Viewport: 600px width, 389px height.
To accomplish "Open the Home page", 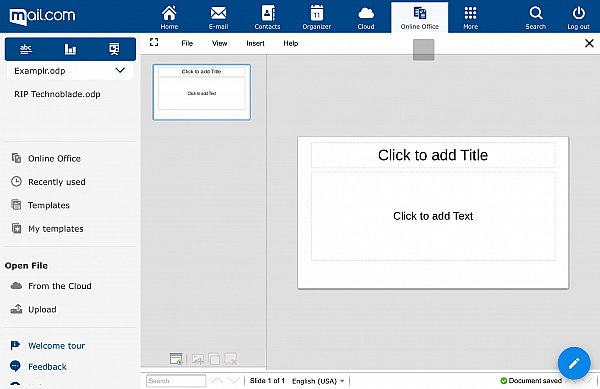I will [x=169, y=17].
